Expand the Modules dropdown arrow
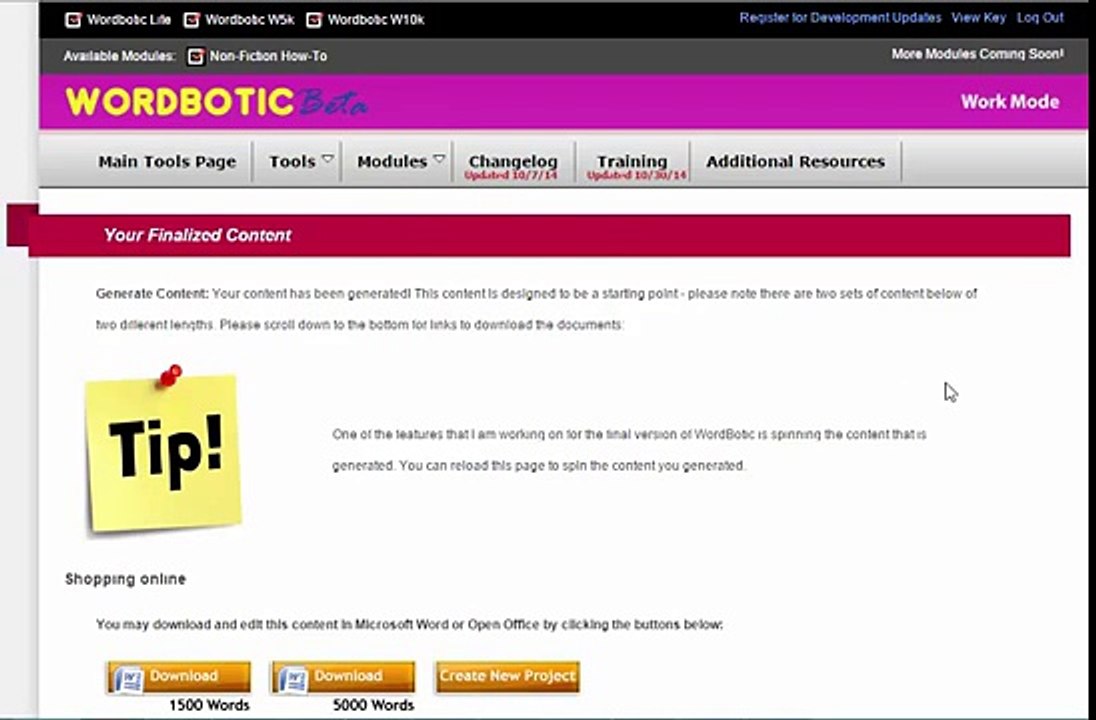This screenshot has height=720, width=1096. pos(439,159)
